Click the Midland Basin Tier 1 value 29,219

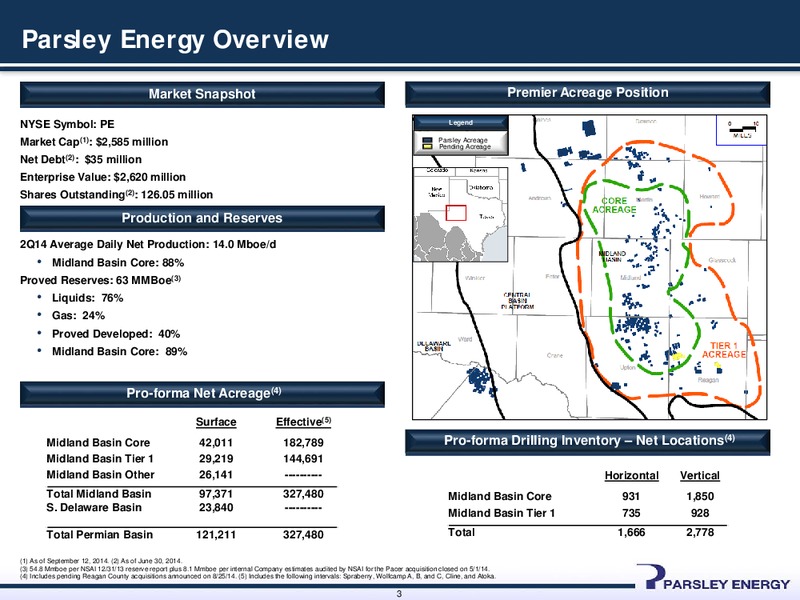point(216,459)
